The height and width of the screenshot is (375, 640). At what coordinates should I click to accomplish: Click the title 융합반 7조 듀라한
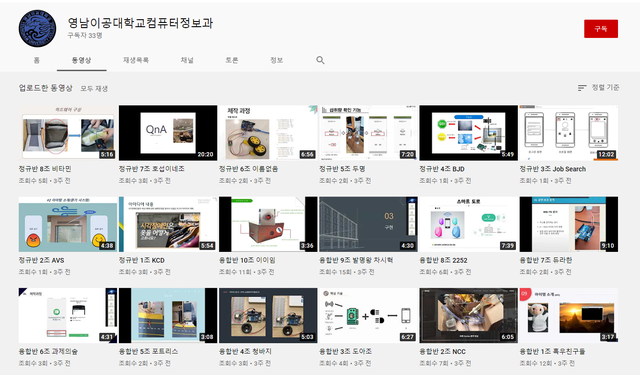pos(546,260)
